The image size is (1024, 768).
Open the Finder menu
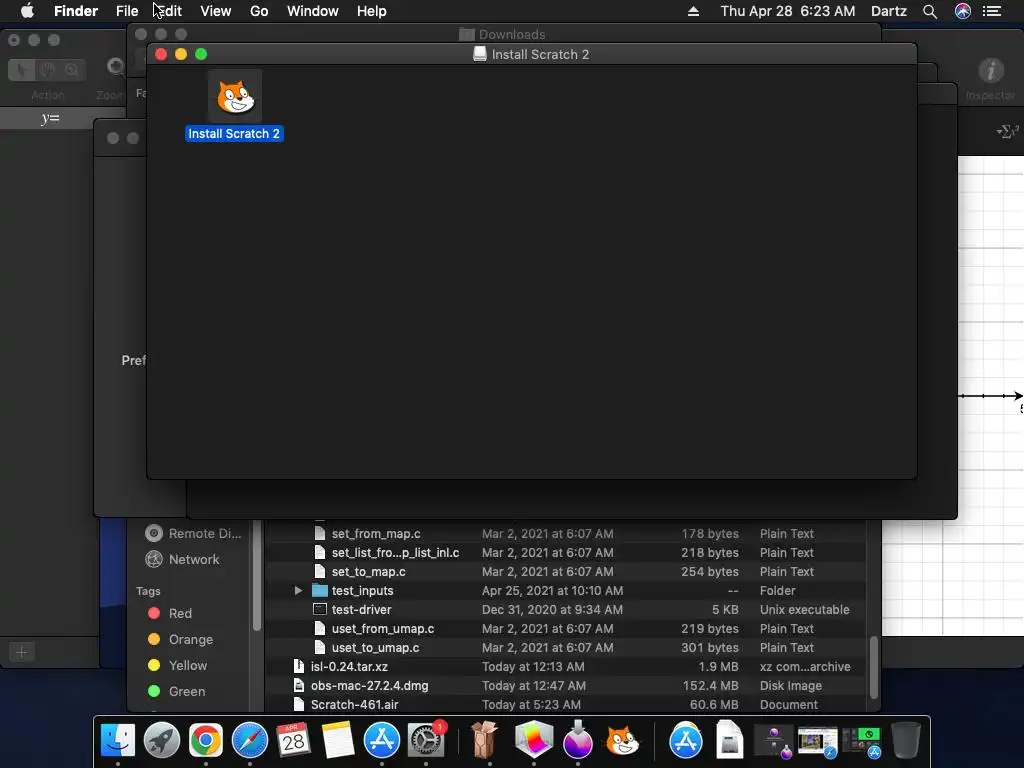pos(76,11)
